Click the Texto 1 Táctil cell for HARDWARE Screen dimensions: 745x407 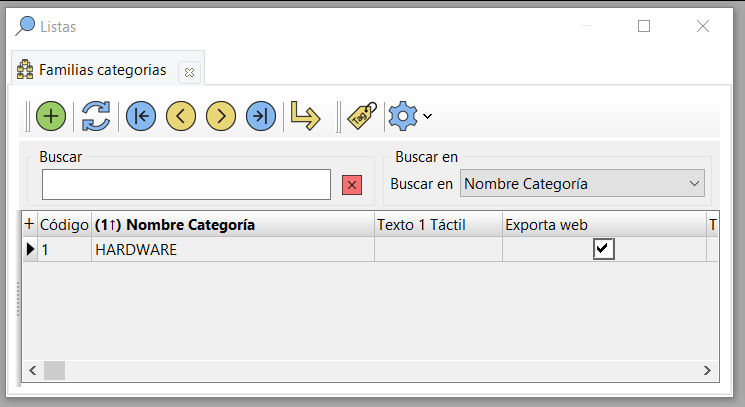click(438, 249)
